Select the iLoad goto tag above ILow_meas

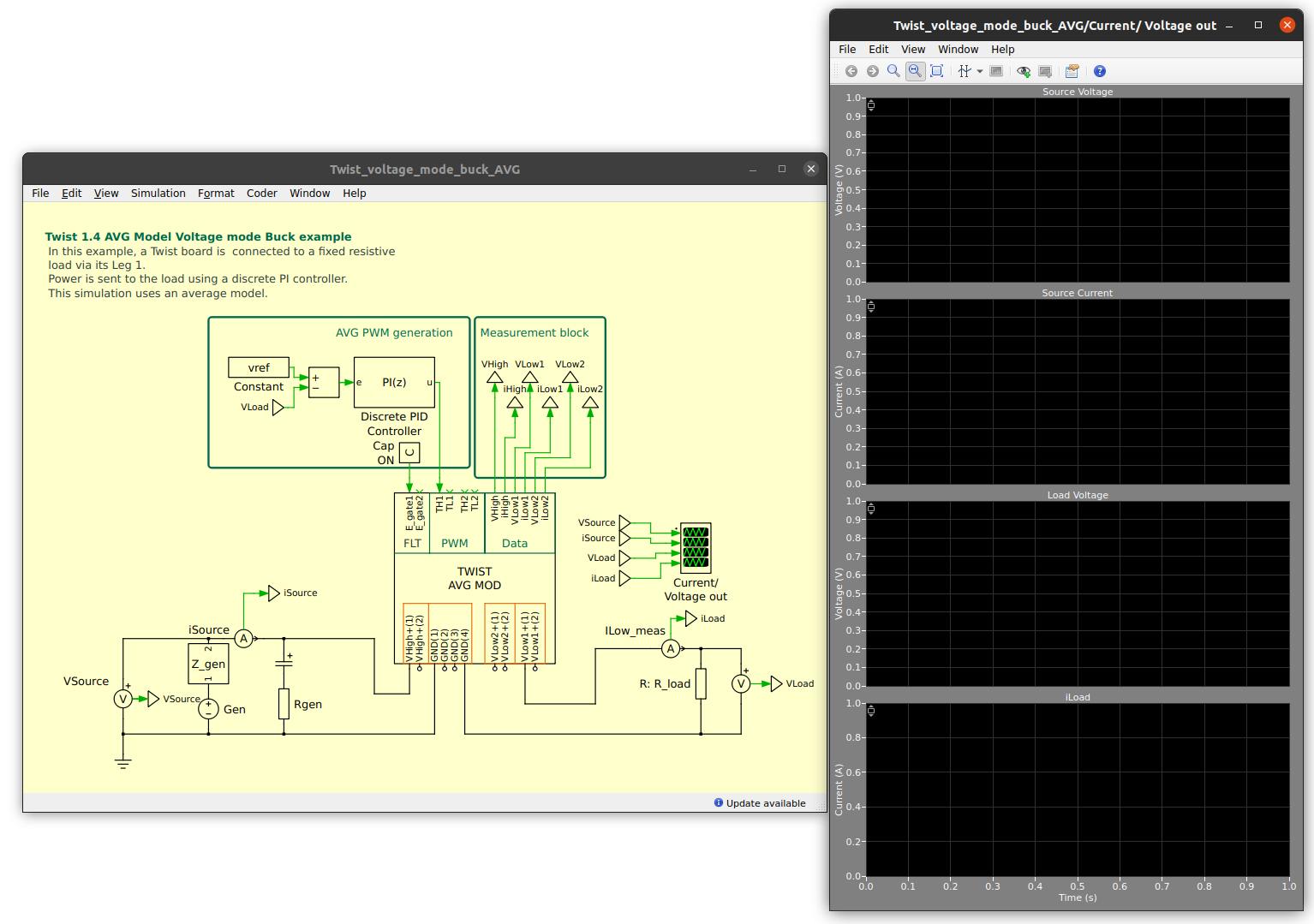pos(691,618)
